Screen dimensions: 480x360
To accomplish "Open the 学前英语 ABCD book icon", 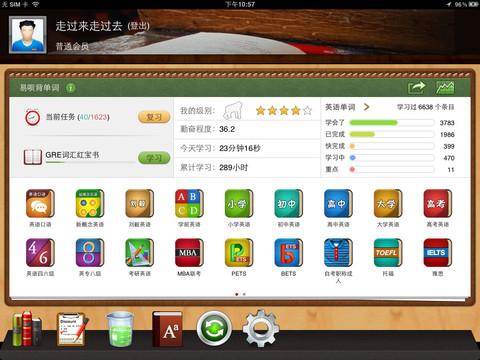I will click(189, 203).
